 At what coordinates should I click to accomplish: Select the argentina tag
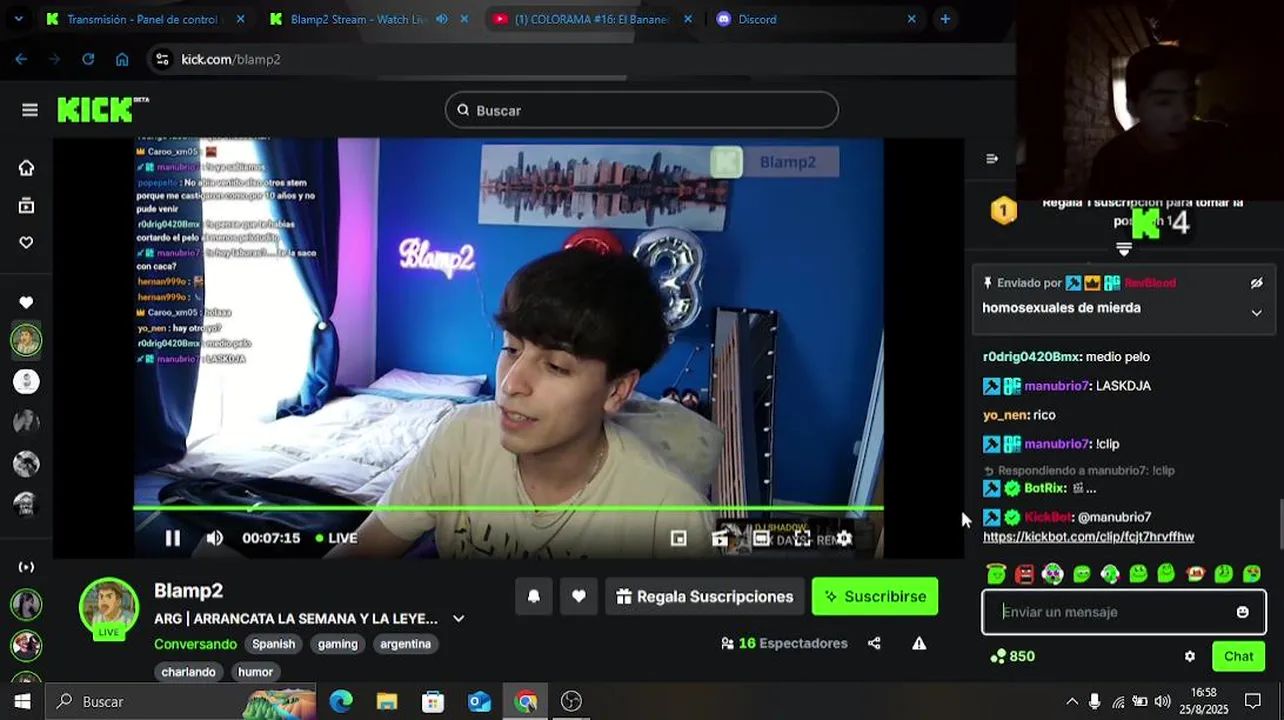coord(405,644)
